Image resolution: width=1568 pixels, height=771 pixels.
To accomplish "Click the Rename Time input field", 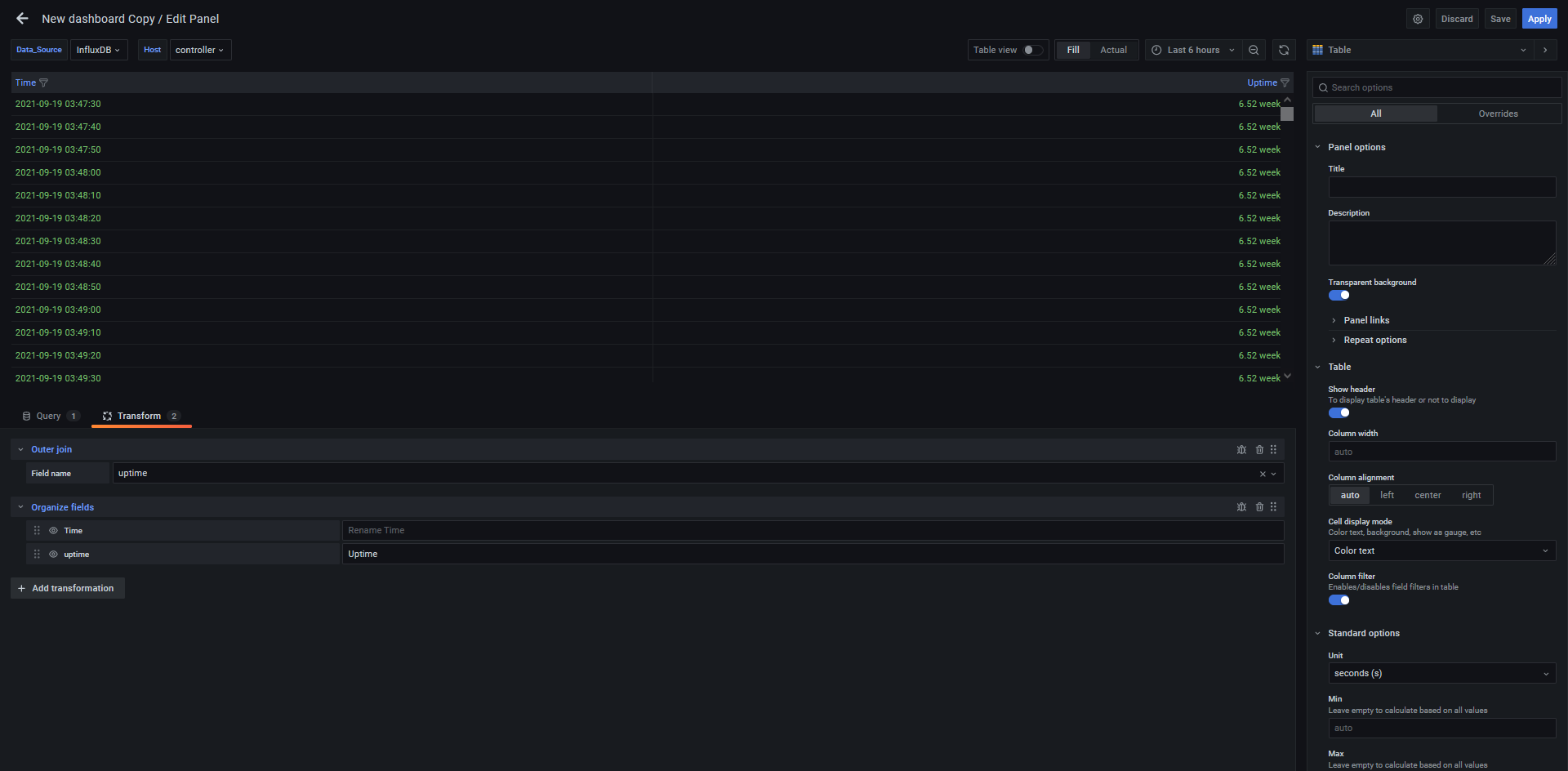I will (813, 530).
